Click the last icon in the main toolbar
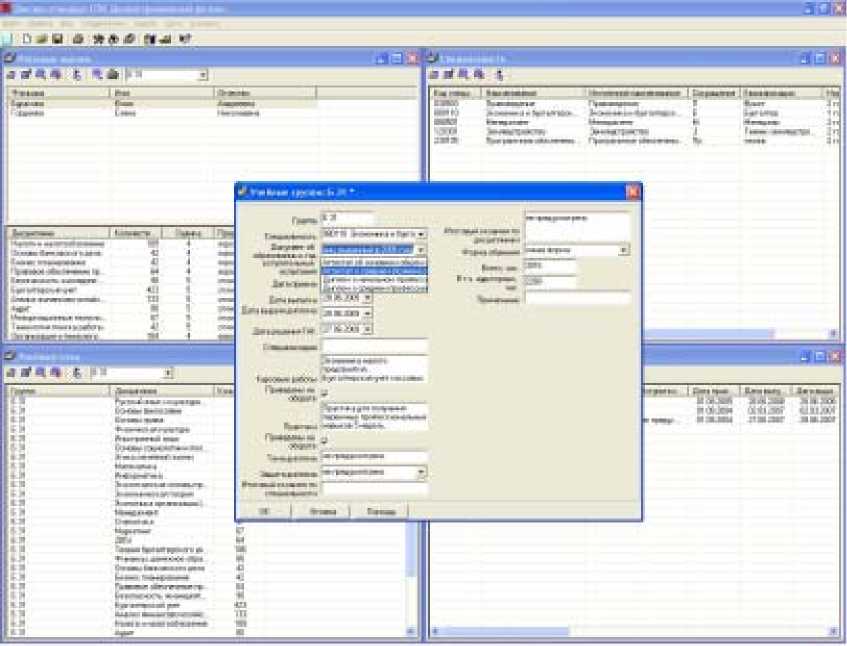 [185, 39]
